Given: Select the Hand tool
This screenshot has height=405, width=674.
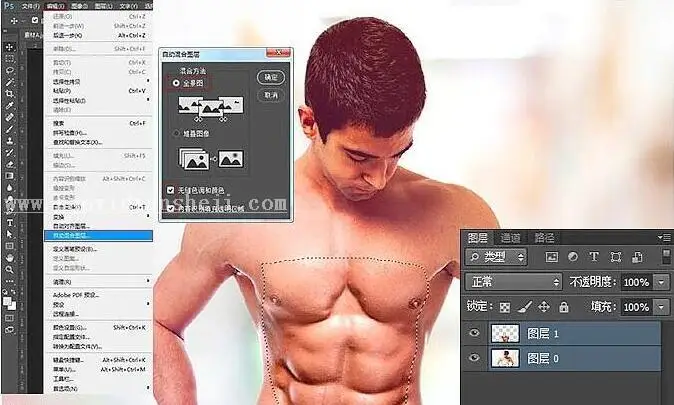Looking at the screenshot, I should pos(9,258).
